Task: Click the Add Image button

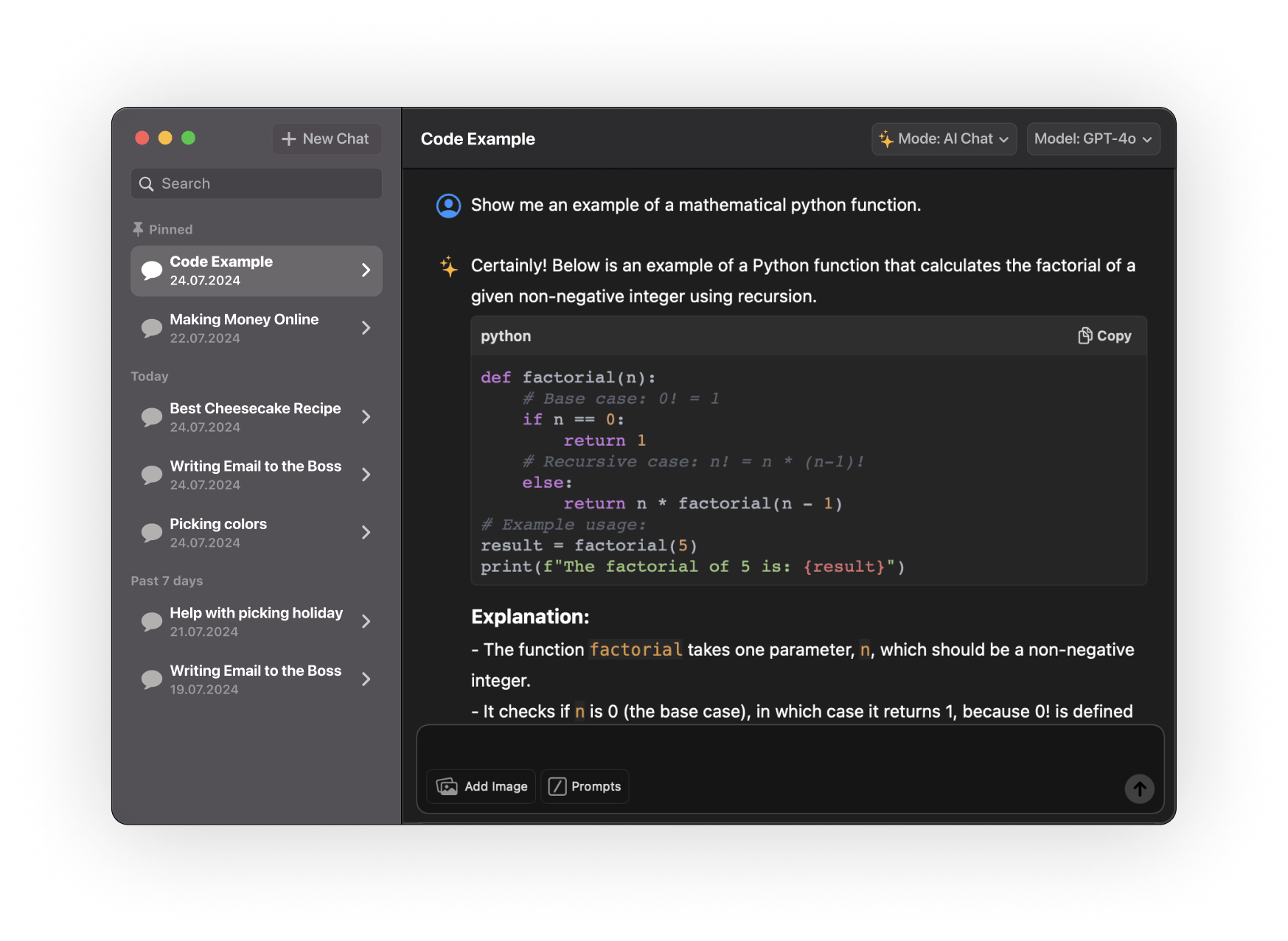Action: coord(481,786)
